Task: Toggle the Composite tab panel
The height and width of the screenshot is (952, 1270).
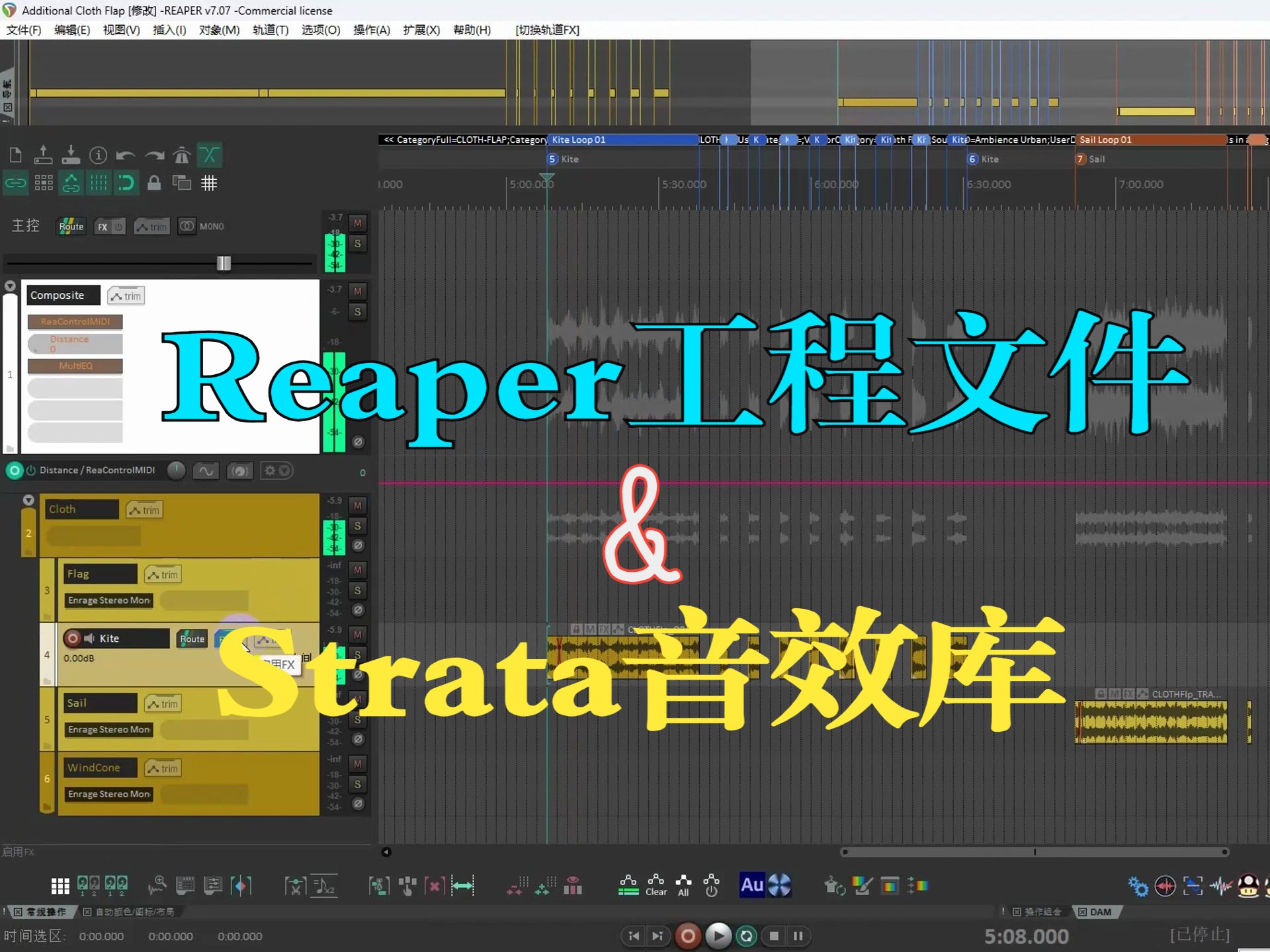Action: click(56, 295)
